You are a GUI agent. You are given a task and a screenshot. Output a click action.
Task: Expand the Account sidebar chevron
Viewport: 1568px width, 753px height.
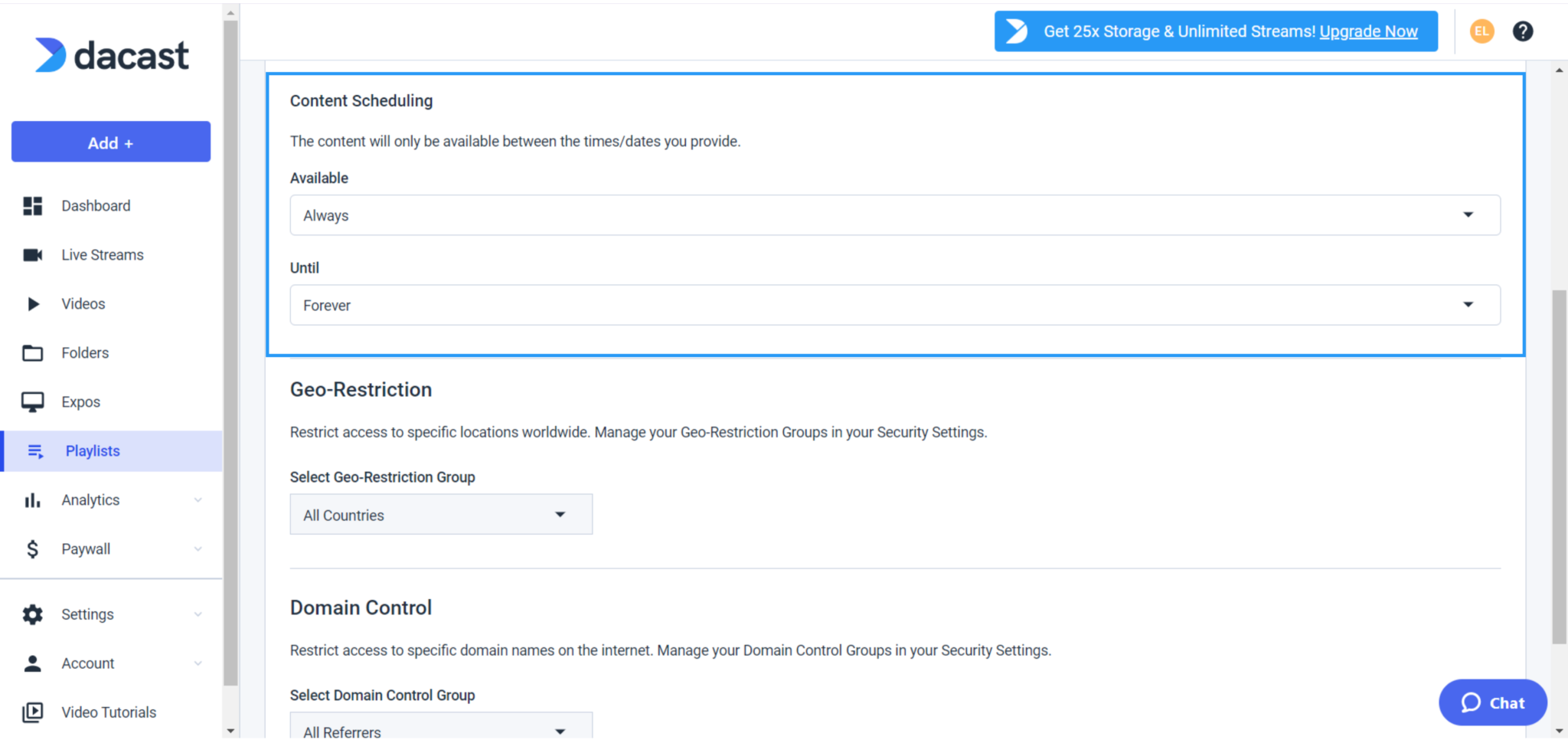pos(198,663)
